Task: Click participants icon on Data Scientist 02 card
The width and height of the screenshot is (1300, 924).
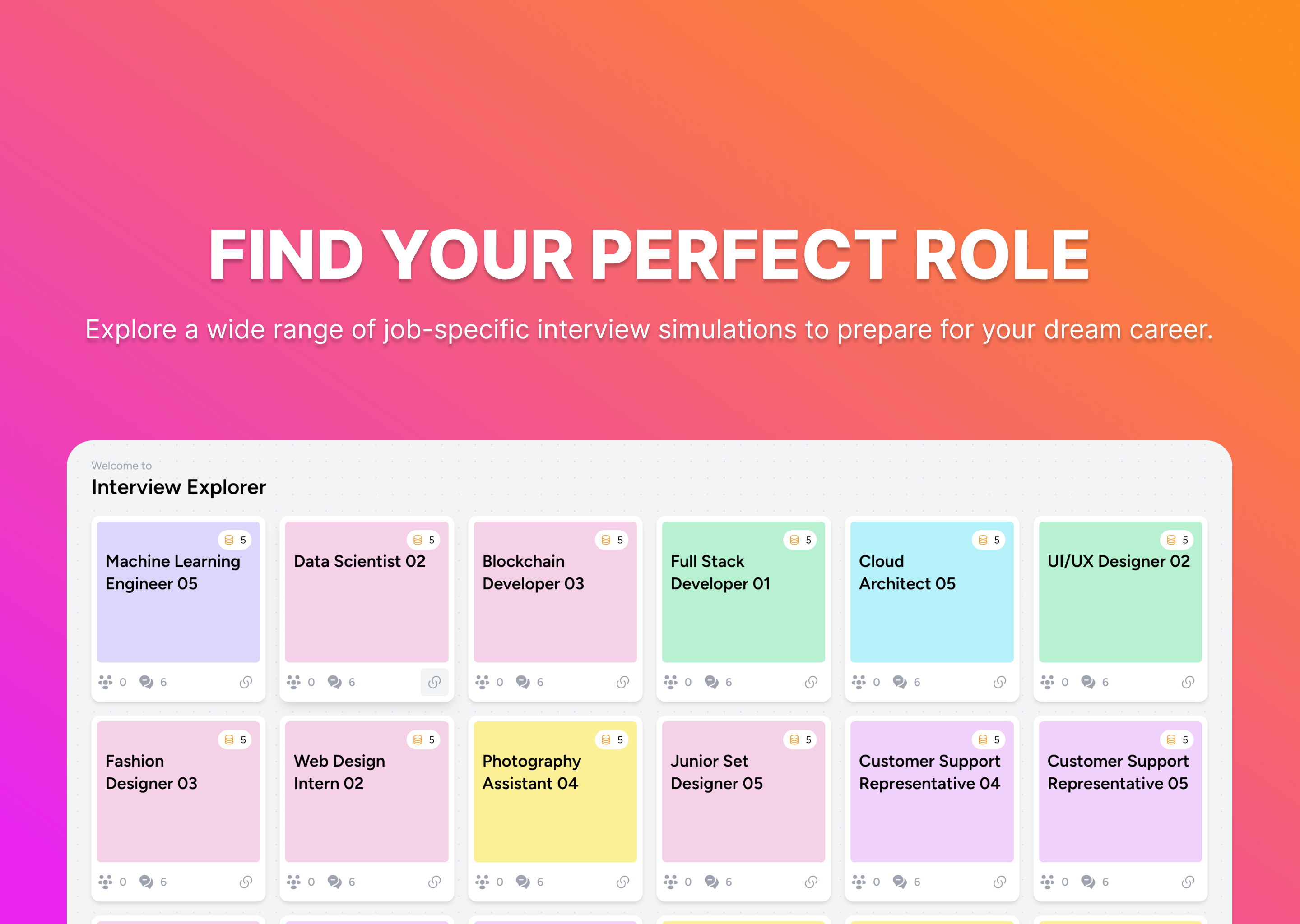Action: (x=294, y=682)
